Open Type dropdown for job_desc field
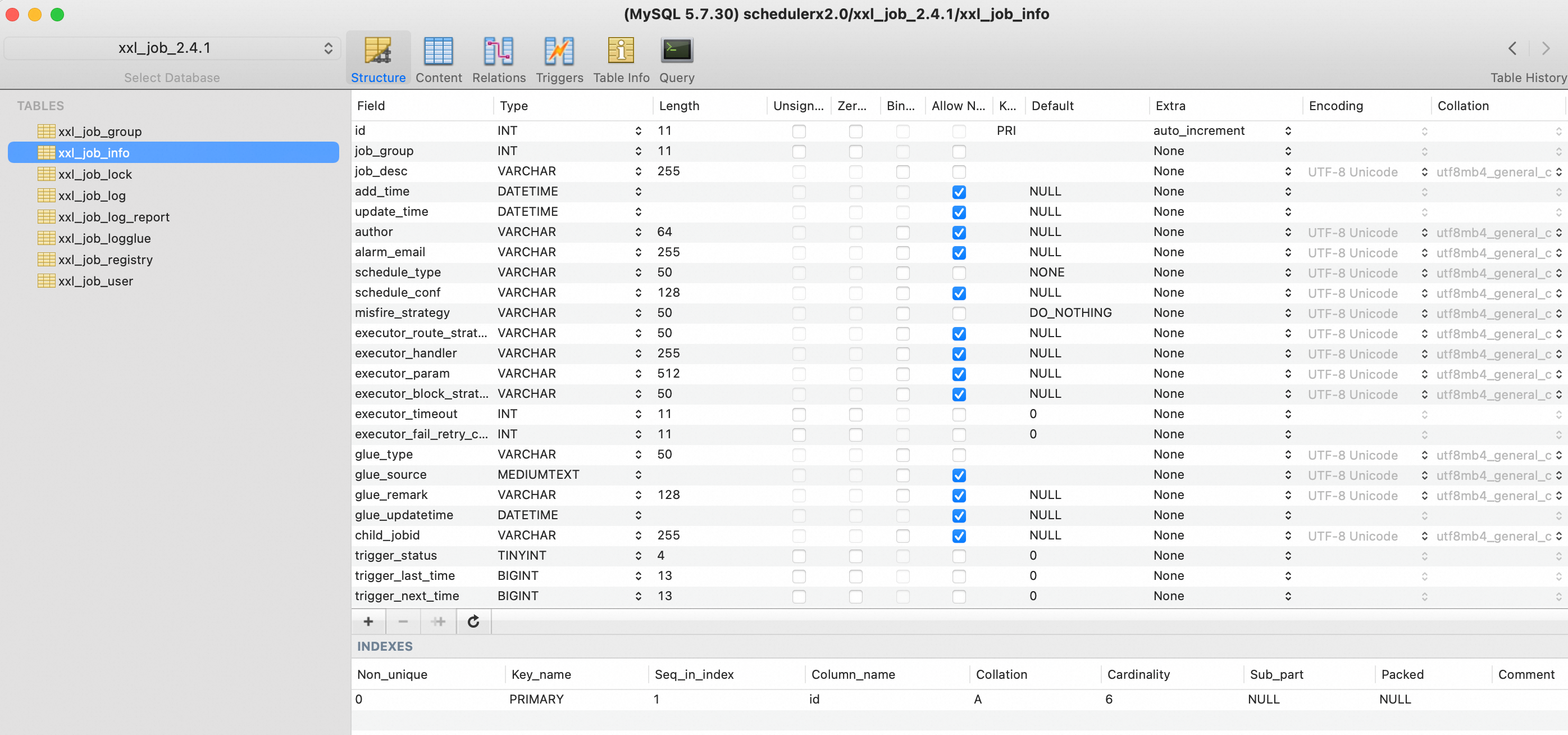The width and height of the screenshot is (1568, 735). [638, 172]
